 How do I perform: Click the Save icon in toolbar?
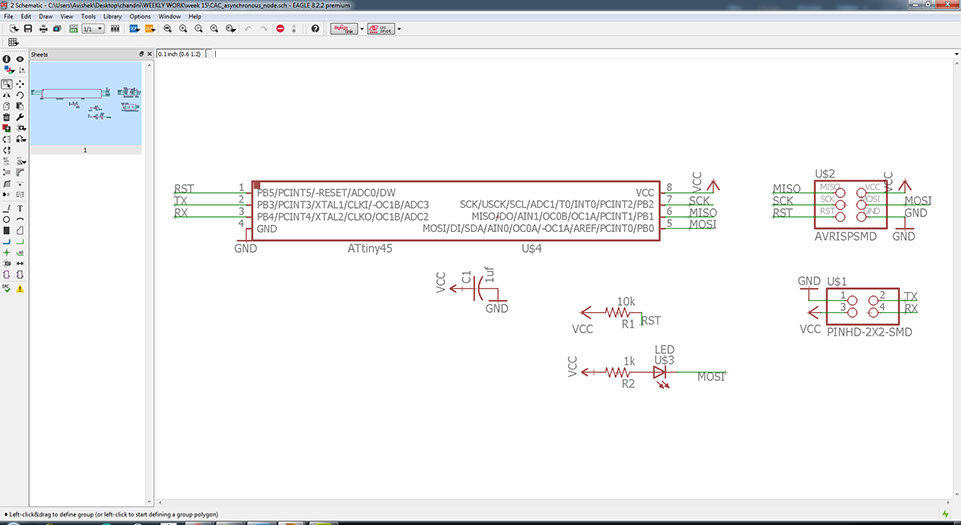(x=28, y=29)
